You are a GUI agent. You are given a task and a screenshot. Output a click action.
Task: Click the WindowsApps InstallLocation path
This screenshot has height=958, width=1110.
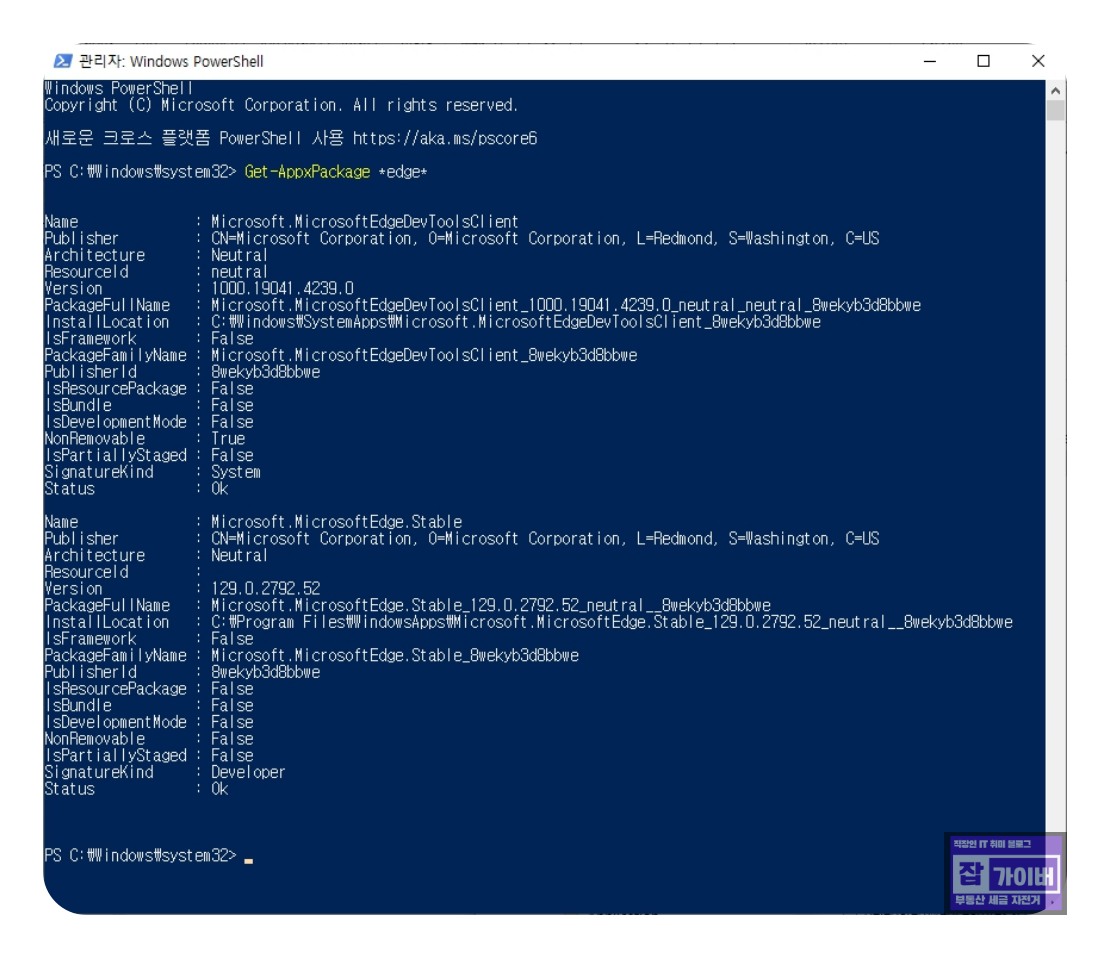[x=612, y=622]
